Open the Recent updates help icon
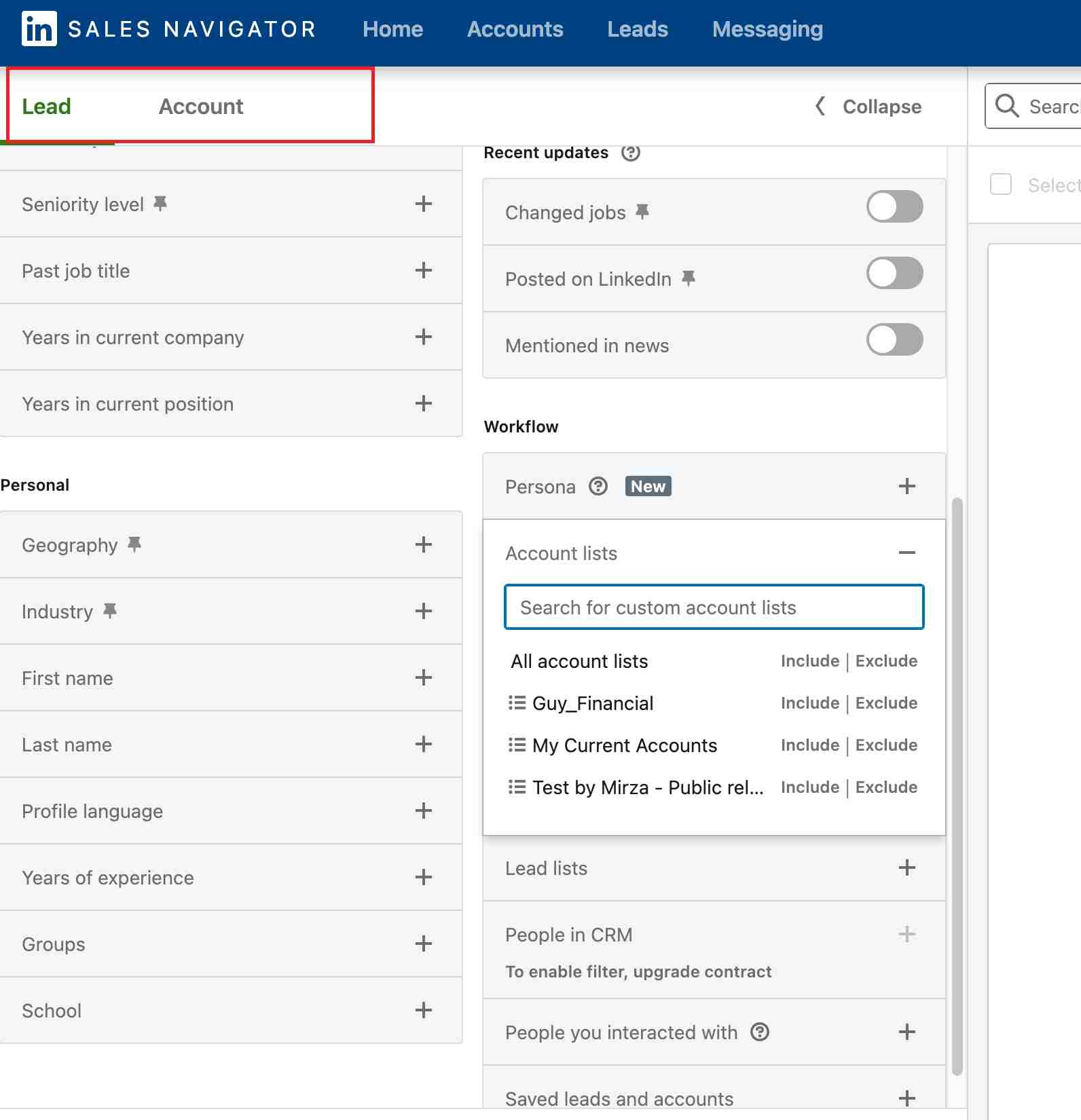This screenshot has width=1081, height=1120. click(x=631, y=153)
